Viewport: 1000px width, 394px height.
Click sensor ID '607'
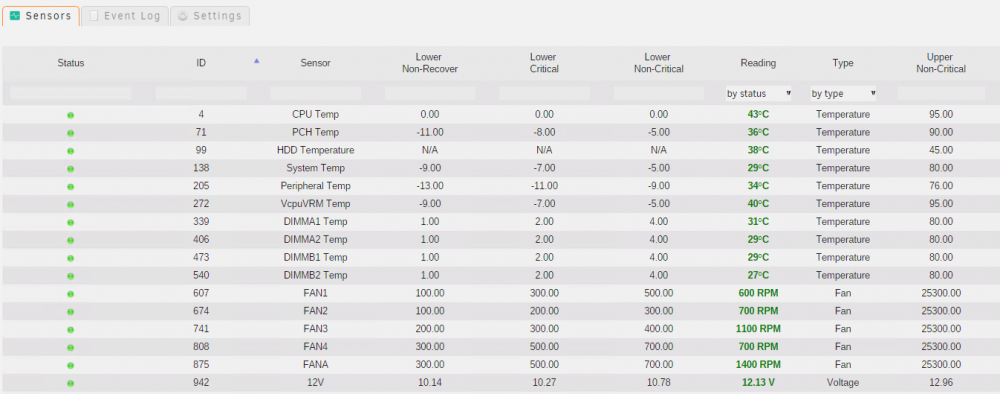click(x=201, y=293)
